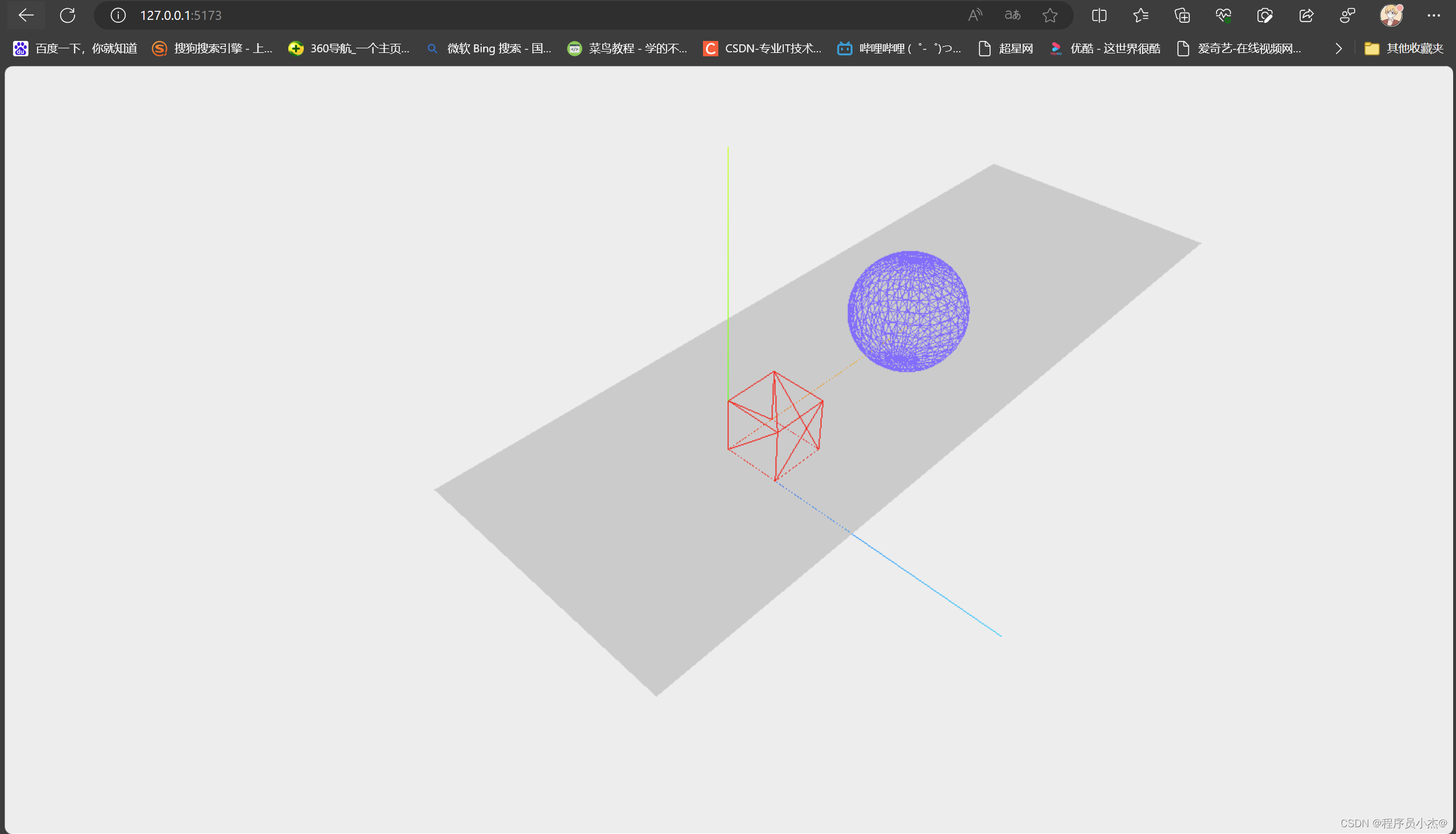Image resolution: width=1456 pixels, height=834 pixels.
Task: Reload the page with refresh icon
Action: coord(68,15)
